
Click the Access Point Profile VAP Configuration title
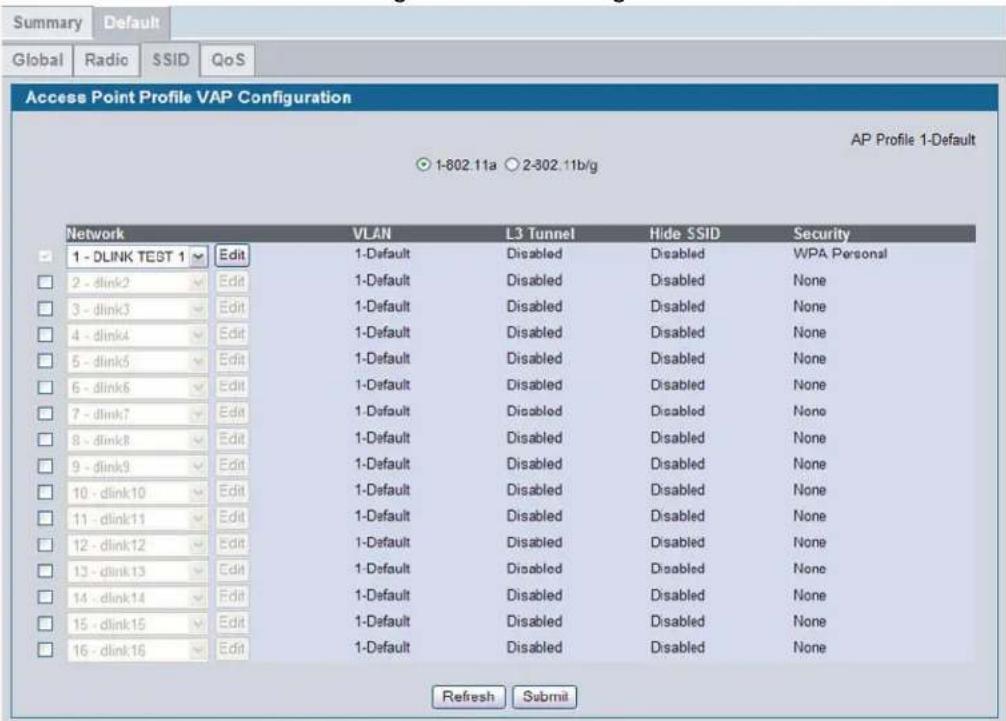(x=189, y=98)
